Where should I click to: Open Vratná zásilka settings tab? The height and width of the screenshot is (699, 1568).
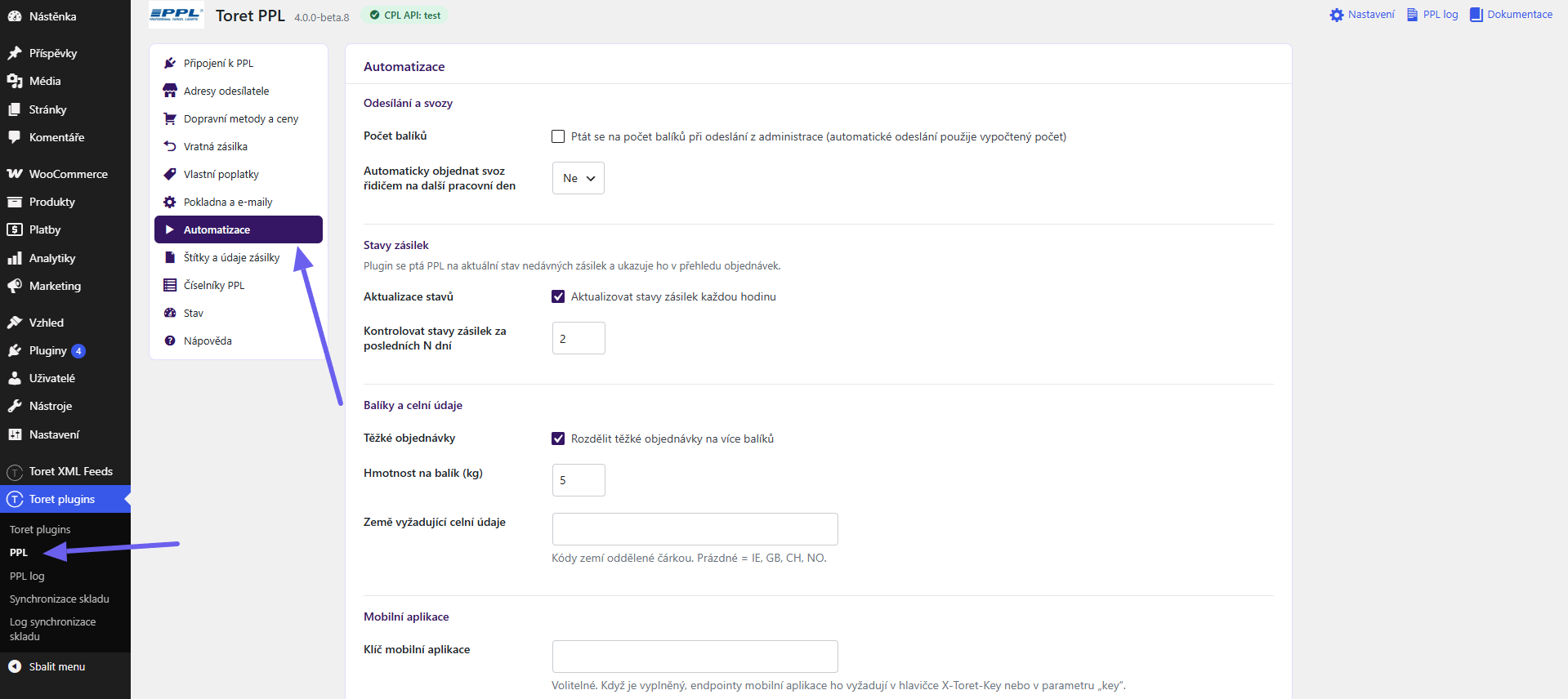tap(239, 146)
